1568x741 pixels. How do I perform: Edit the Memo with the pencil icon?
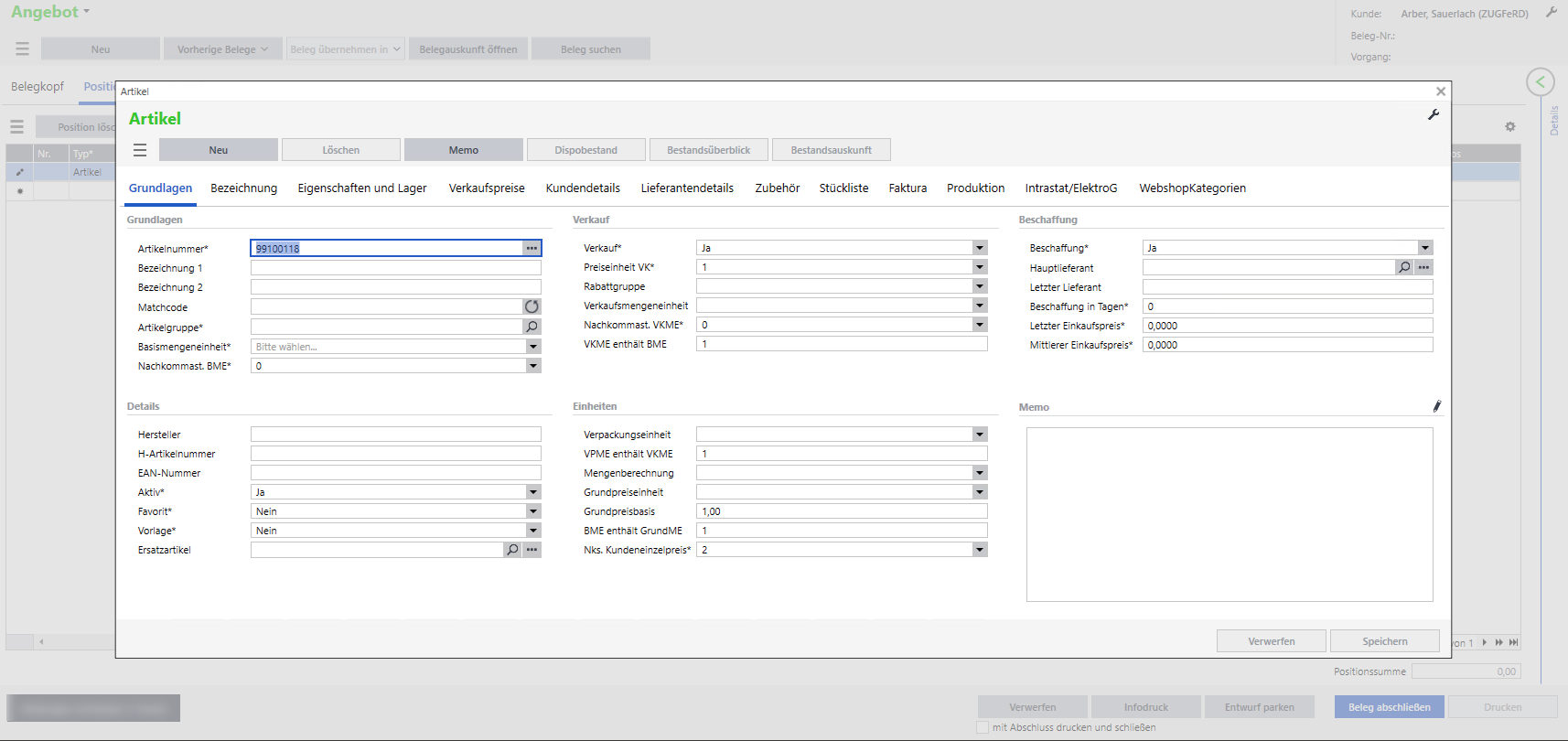(x=1436, y=406)
